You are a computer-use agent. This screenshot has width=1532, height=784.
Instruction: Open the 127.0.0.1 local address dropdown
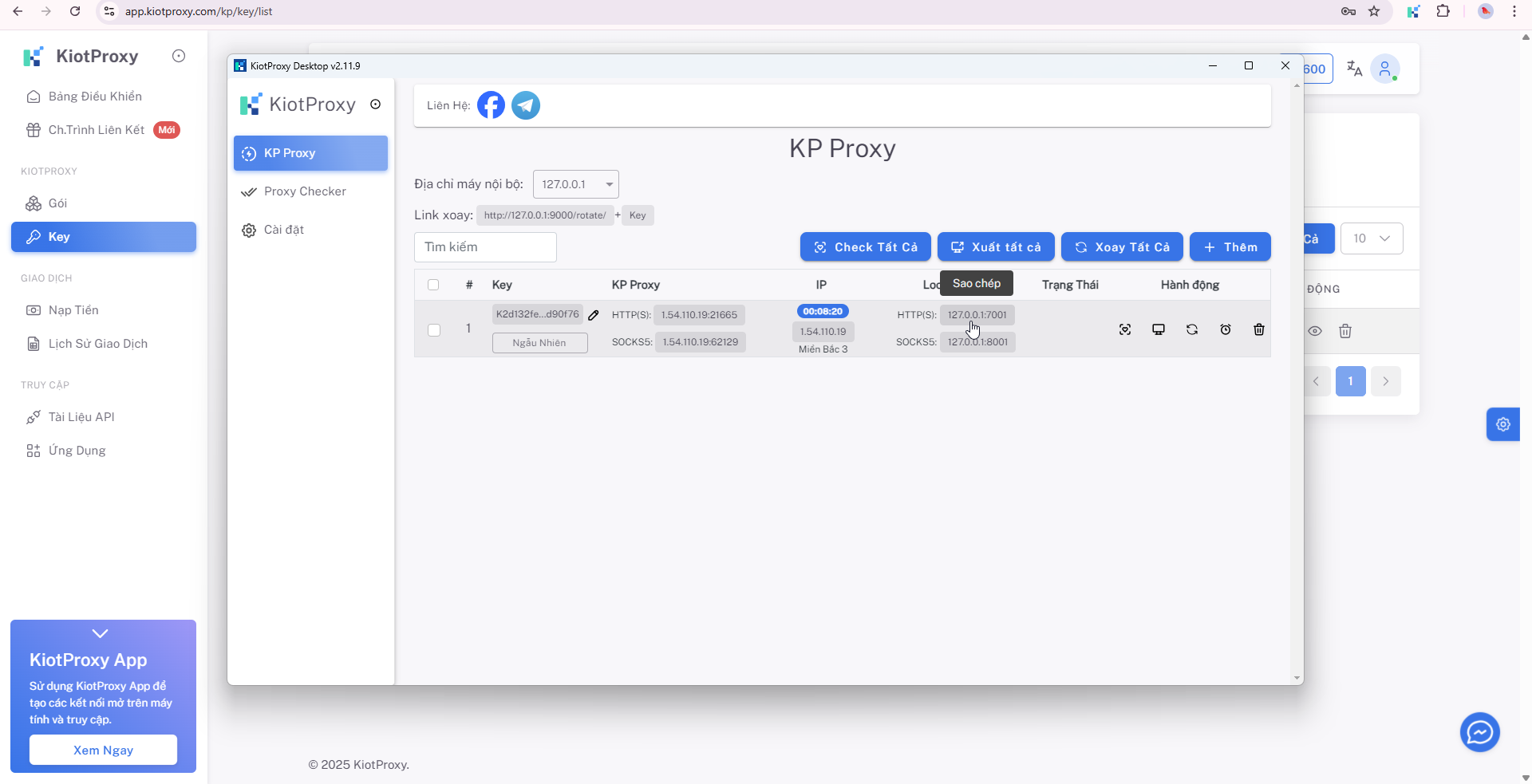click(575, 184)
